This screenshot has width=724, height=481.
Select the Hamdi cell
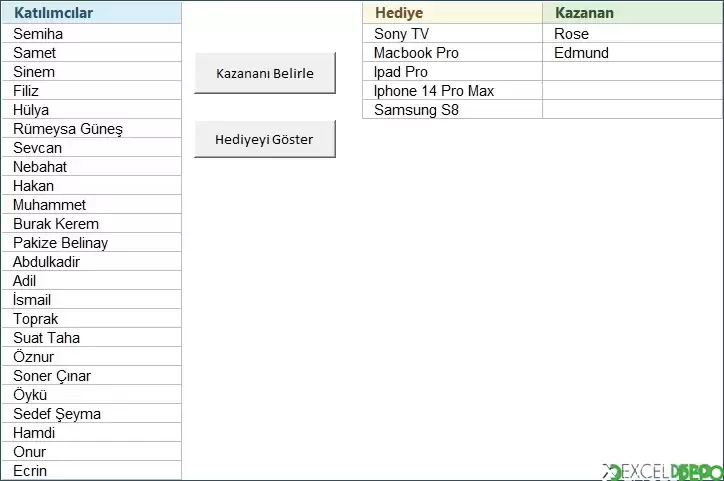[x=91, y=433]
